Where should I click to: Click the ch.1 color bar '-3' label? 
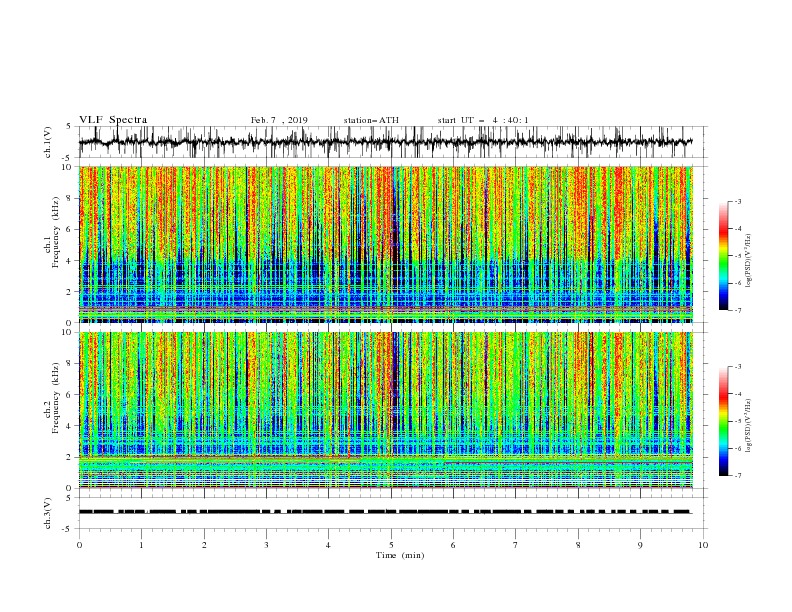click(x=738, y=201)
